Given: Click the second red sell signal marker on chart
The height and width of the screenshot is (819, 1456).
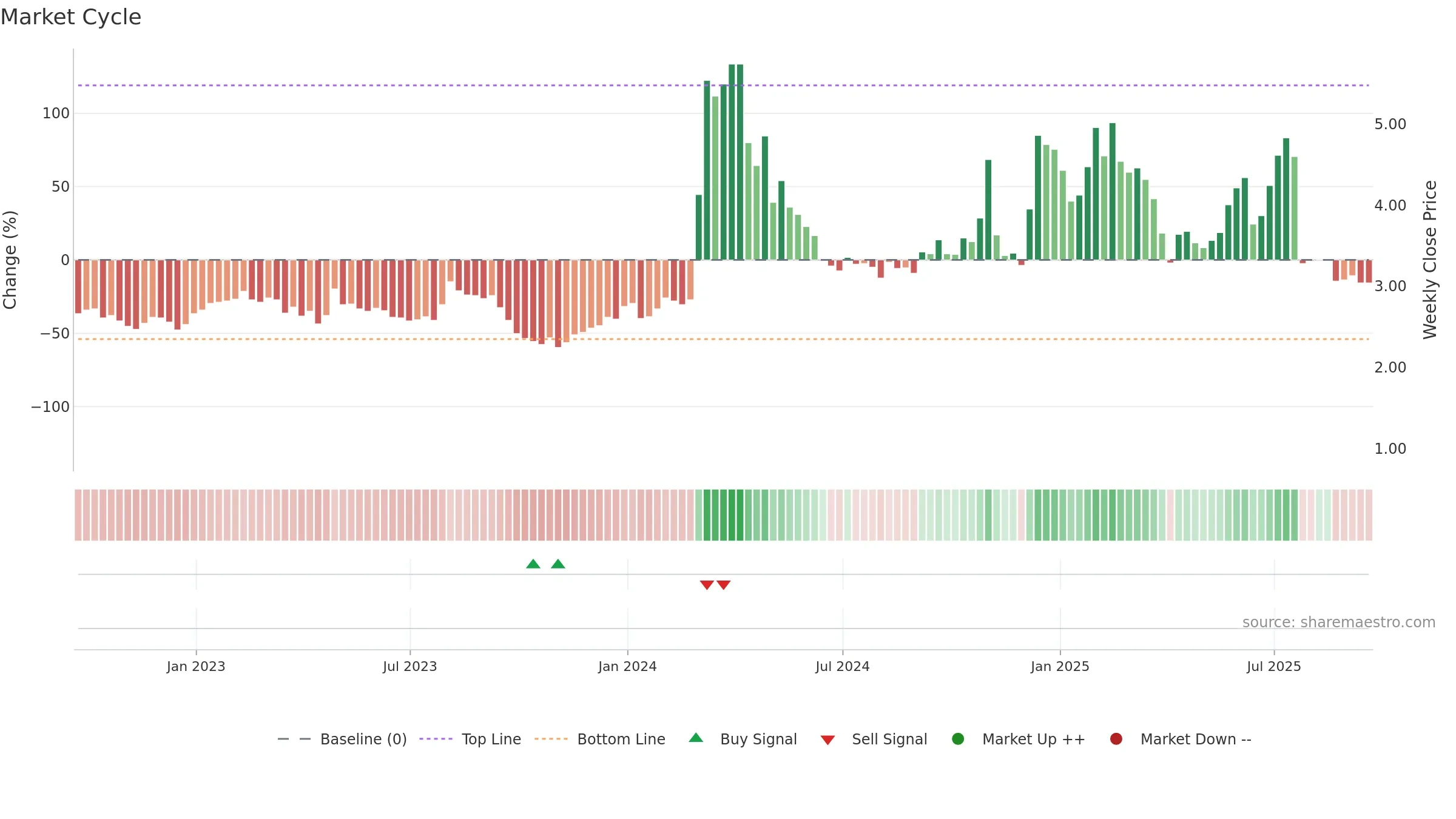Looking at the screenshot, I should click(x=723, y=585).
